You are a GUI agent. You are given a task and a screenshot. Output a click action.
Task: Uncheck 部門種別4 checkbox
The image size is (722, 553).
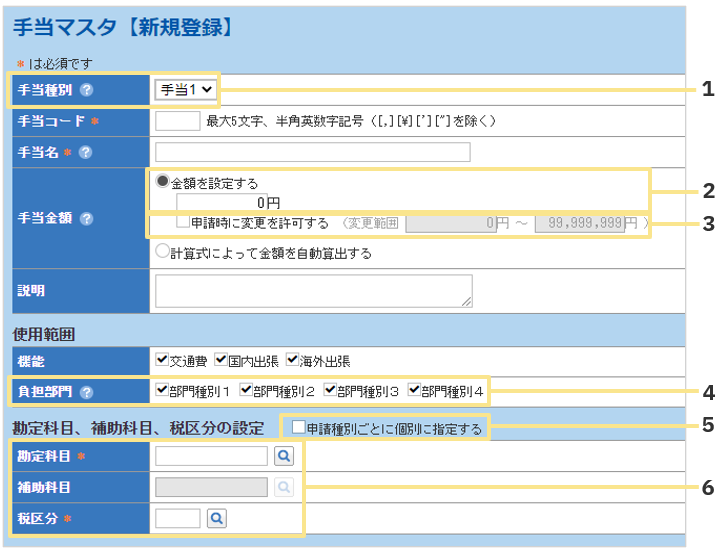pyautogui.click(x=415, y=390)
